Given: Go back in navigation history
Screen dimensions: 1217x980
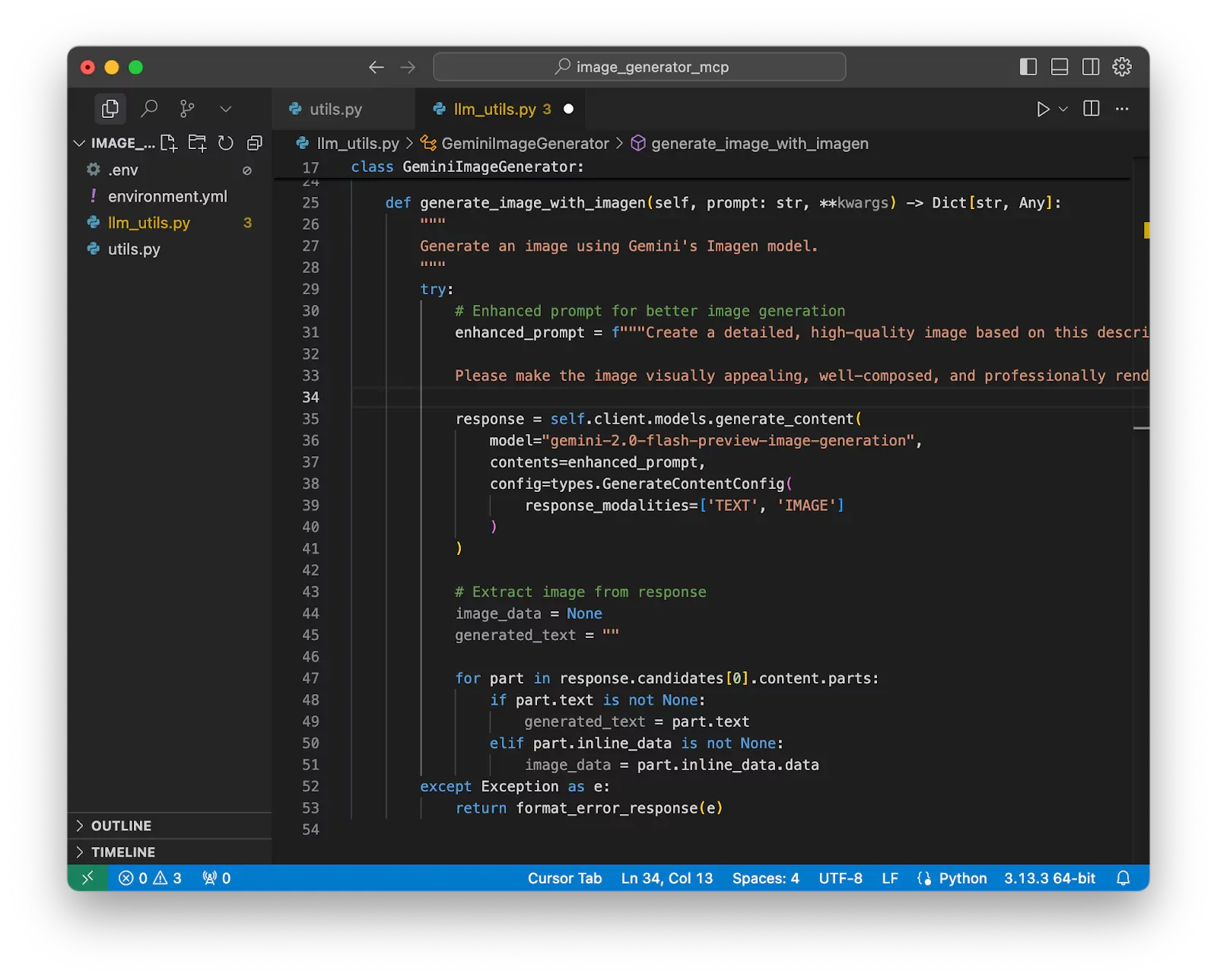Looking at the screenshot, I should click(377, 67).
